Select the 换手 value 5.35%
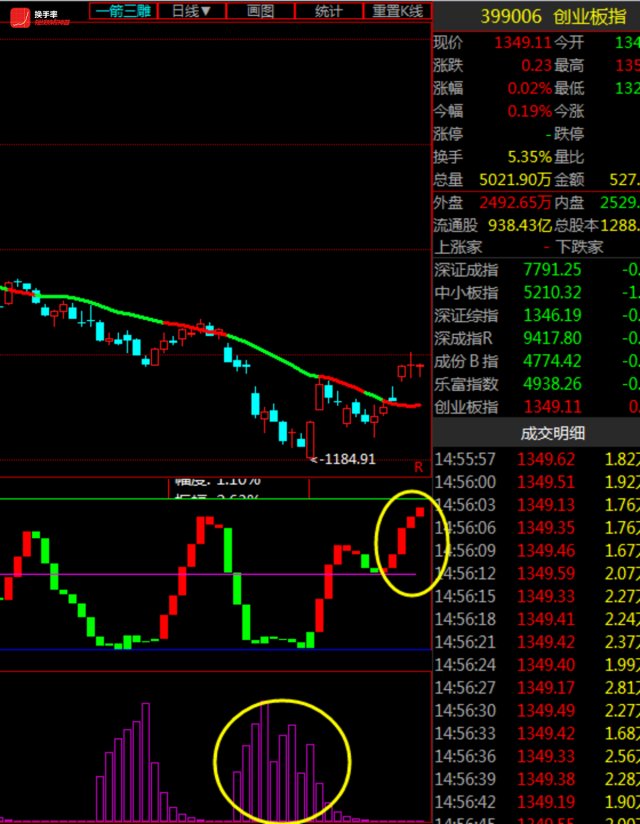This screenshot has width=640, height=824. [530, 157]
